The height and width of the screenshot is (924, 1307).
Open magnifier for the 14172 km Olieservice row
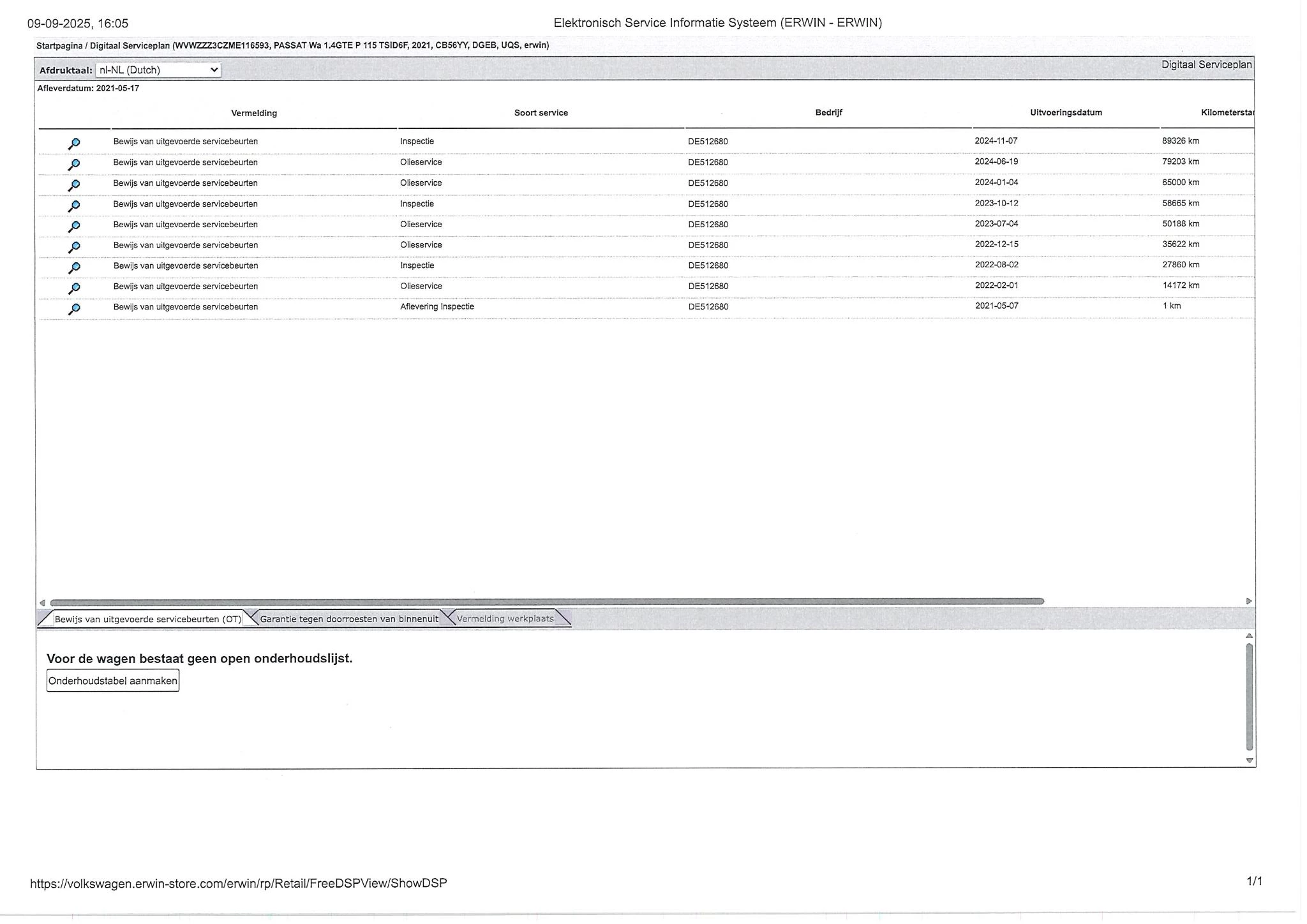tap(74, 288)
